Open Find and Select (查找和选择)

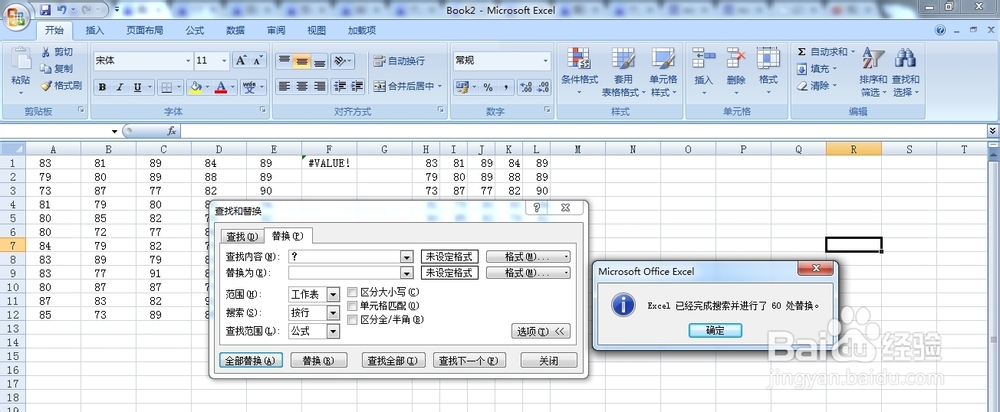pyautogui.click(x=906, y=71)
